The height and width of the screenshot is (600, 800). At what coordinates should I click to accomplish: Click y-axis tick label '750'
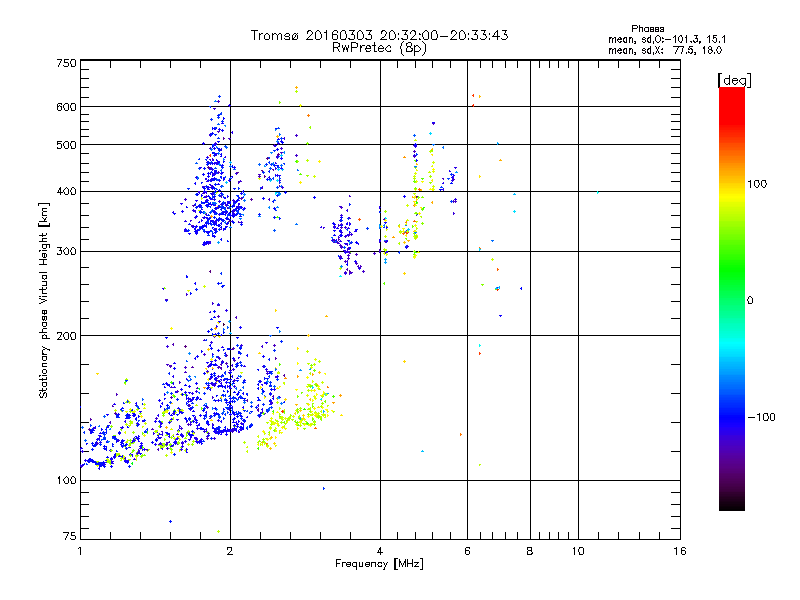pos(66,63)
